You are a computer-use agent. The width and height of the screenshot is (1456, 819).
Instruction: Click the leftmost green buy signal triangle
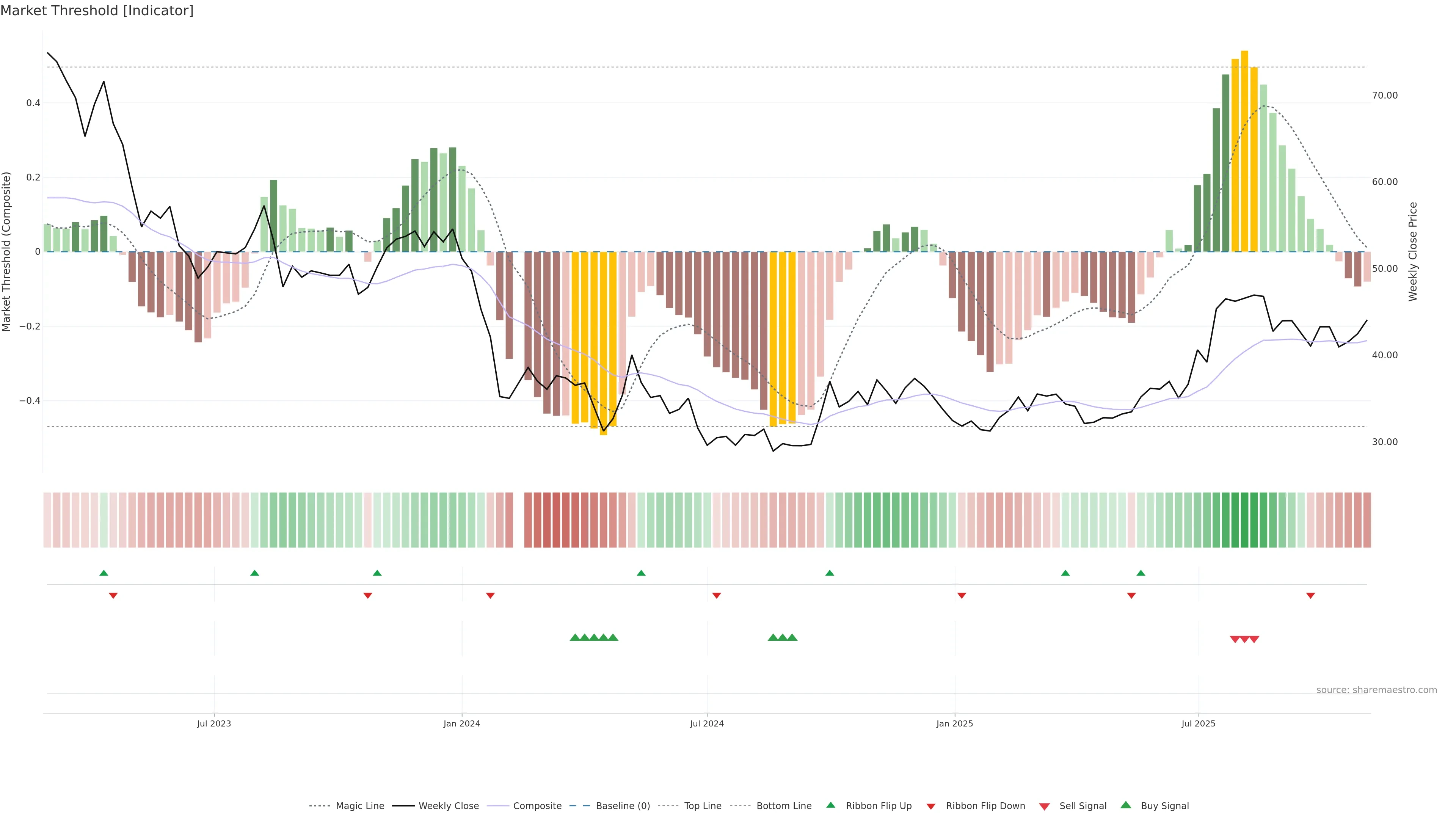(575, 637)
